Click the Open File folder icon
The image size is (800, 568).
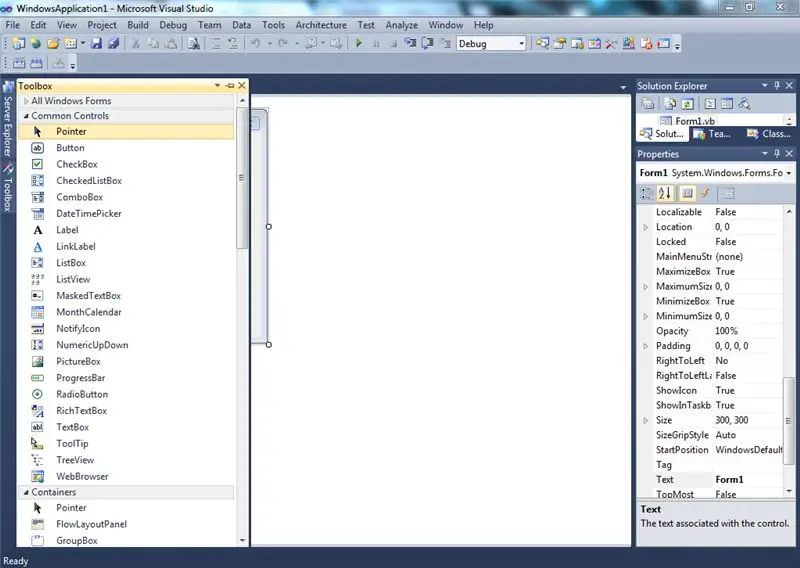coord(53,44)
